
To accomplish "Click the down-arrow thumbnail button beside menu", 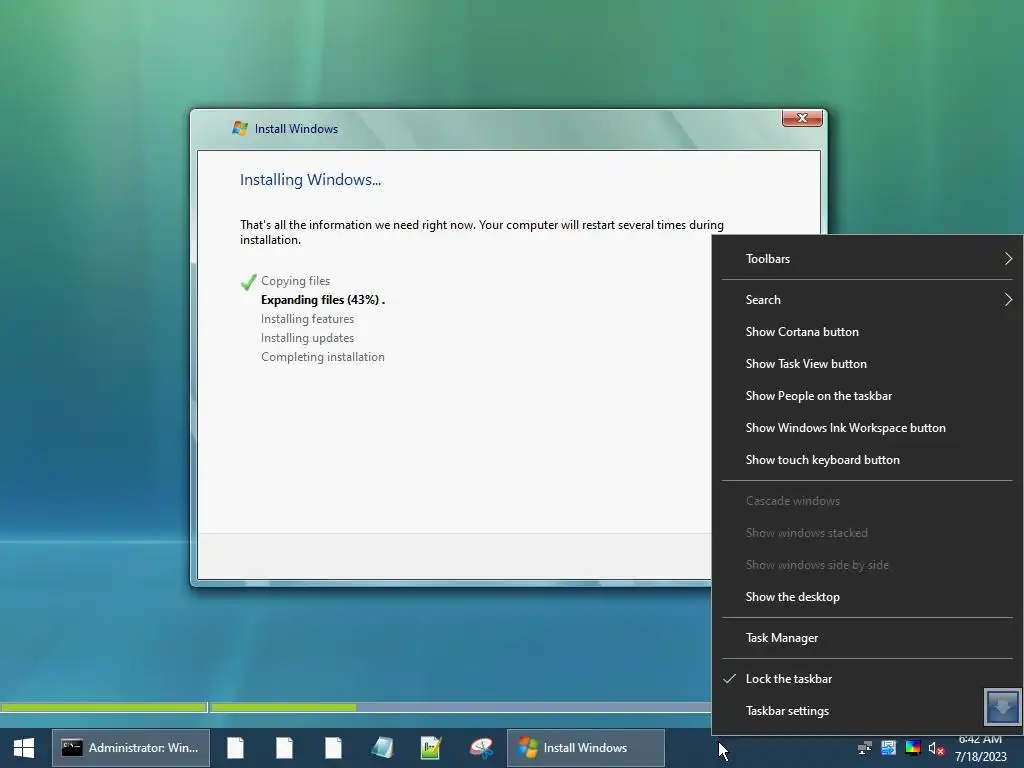I will [1002, 707].
